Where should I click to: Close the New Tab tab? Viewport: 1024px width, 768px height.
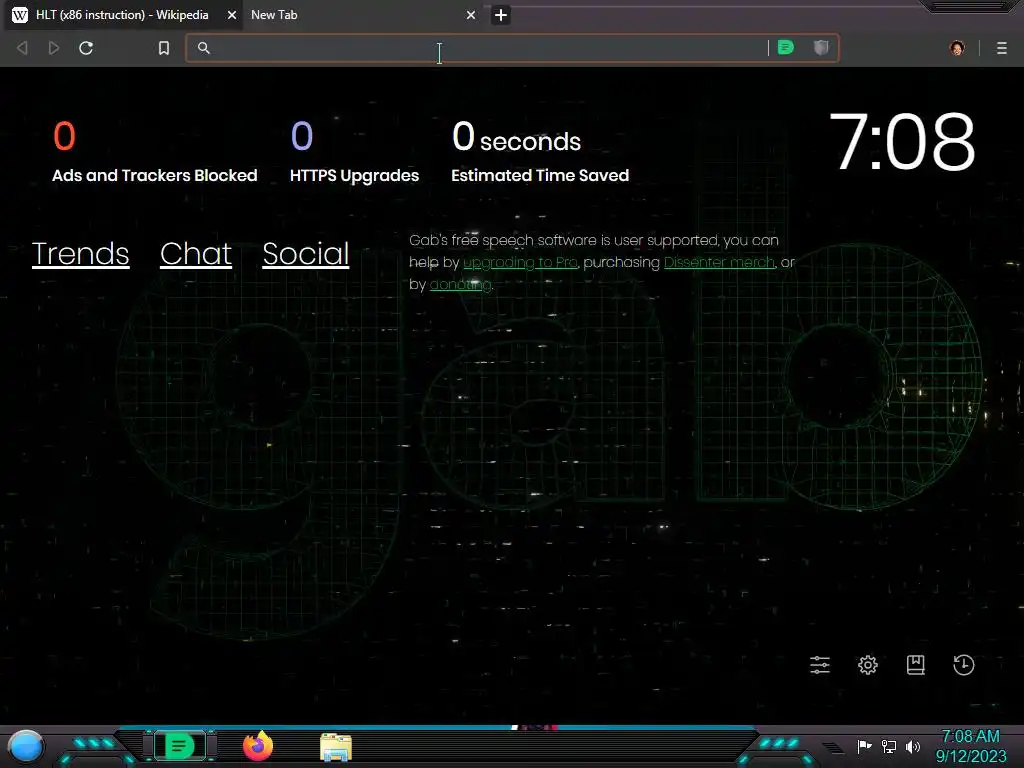(471, 15)
